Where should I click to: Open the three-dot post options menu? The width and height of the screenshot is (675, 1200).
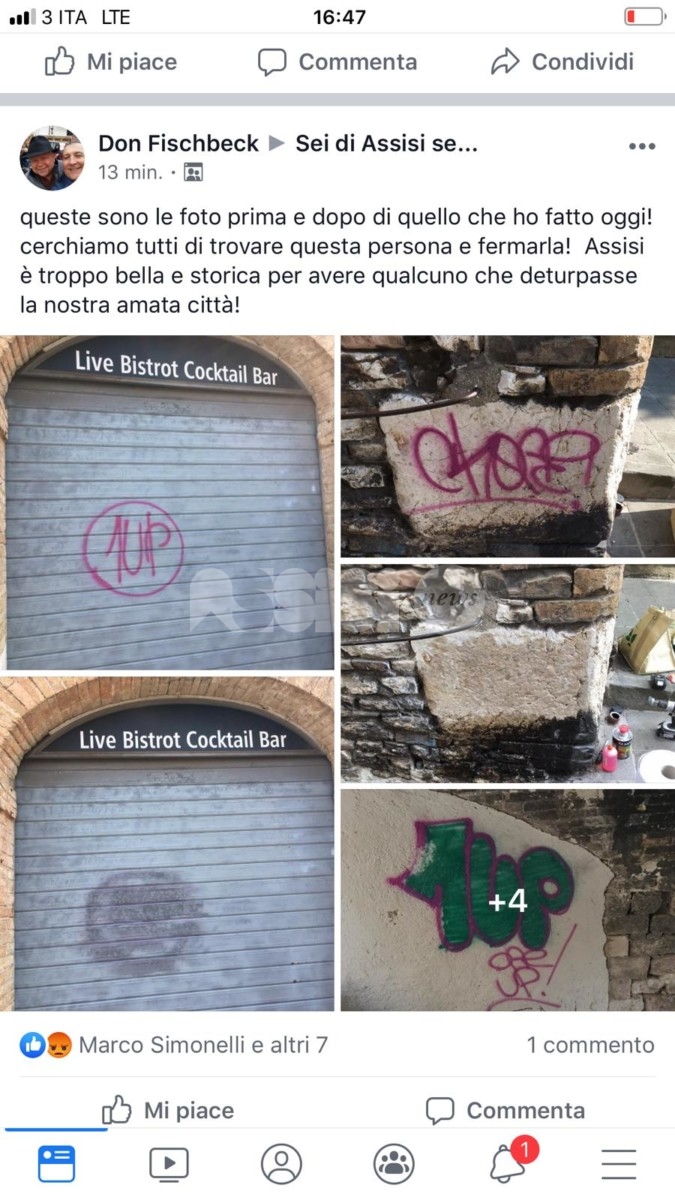641,146
